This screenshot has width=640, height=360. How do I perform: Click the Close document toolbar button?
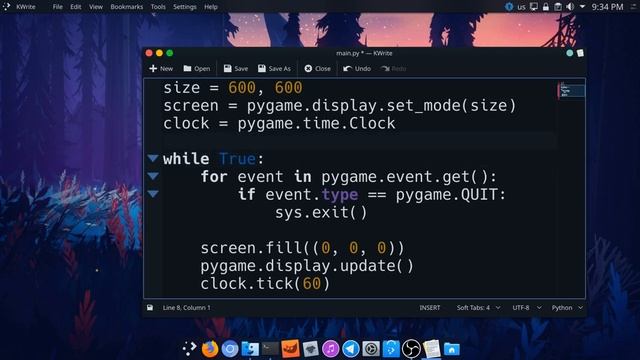click(x=318, y=69)
